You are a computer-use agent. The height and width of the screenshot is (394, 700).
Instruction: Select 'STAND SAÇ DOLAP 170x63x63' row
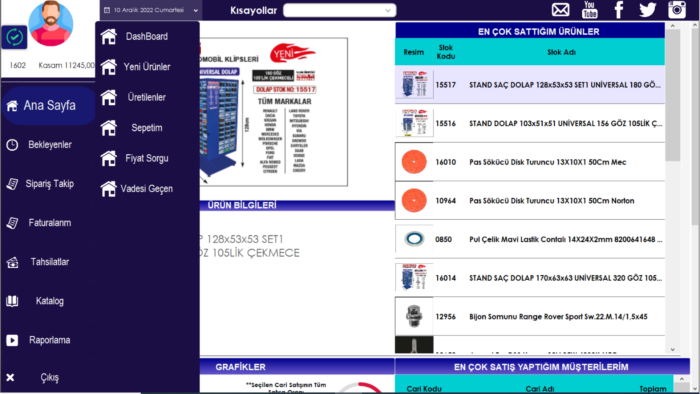click(530, 278)
